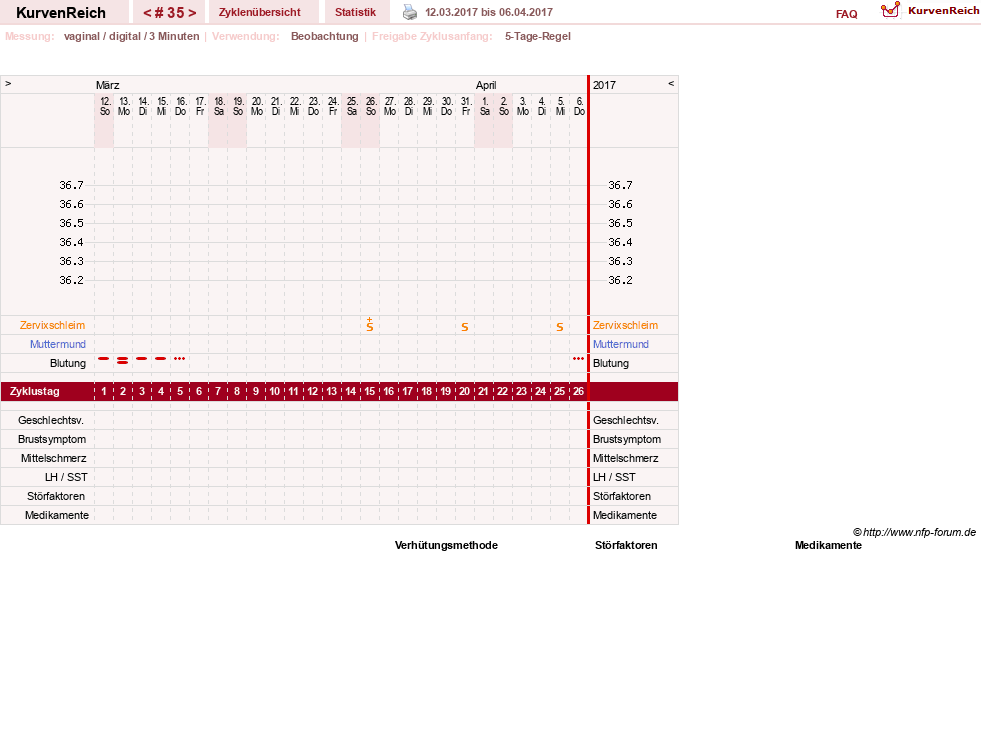Click the S mucus symbol on cycle day 20
Image resolution: width=981 pixels, height=744 pixels.
point(465,327)
